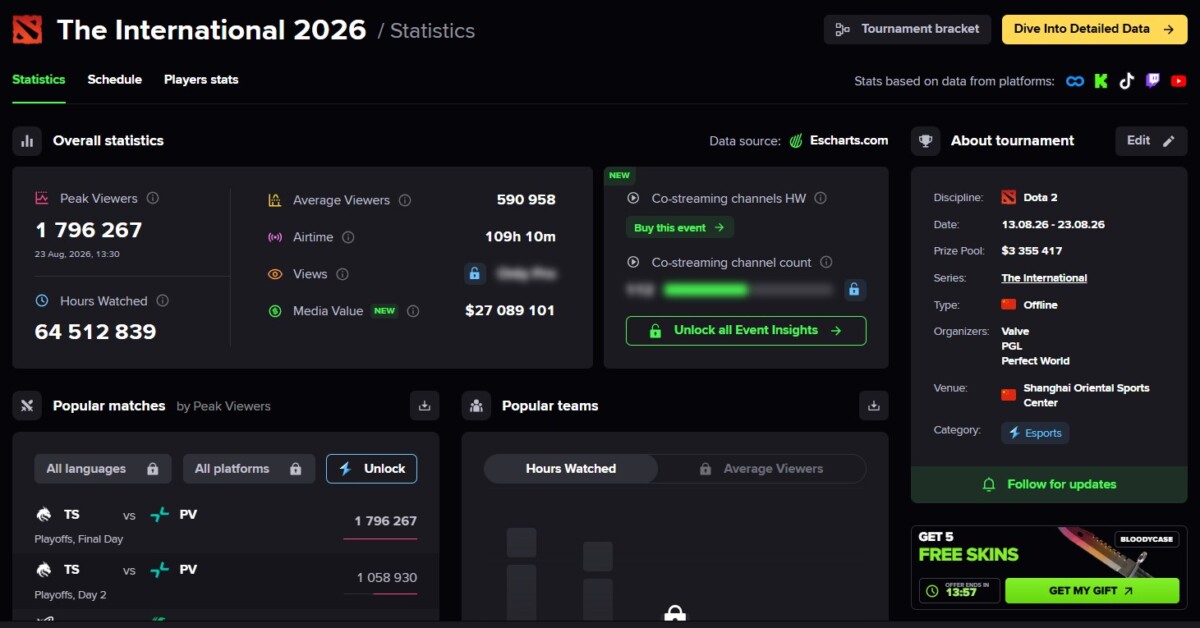Click the info icon next to Average Viewers

(x=405, y=200)
